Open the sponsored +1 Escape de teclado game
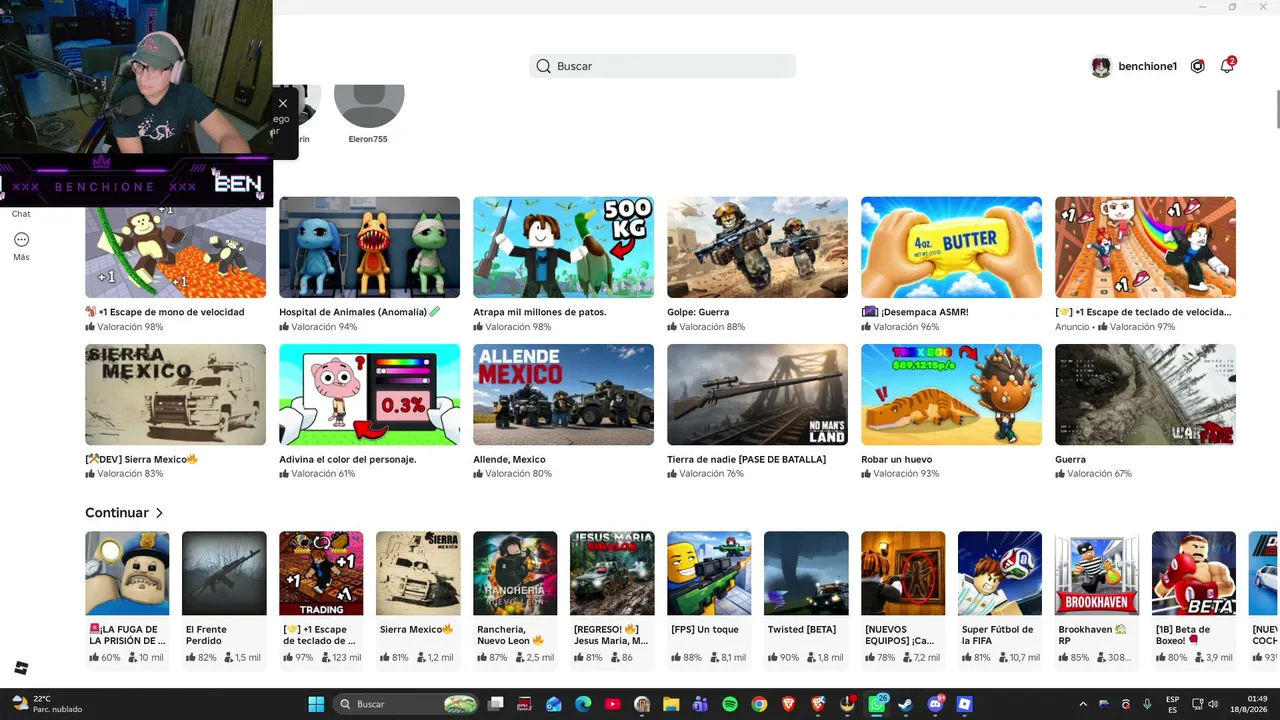 pos(1146,247)
